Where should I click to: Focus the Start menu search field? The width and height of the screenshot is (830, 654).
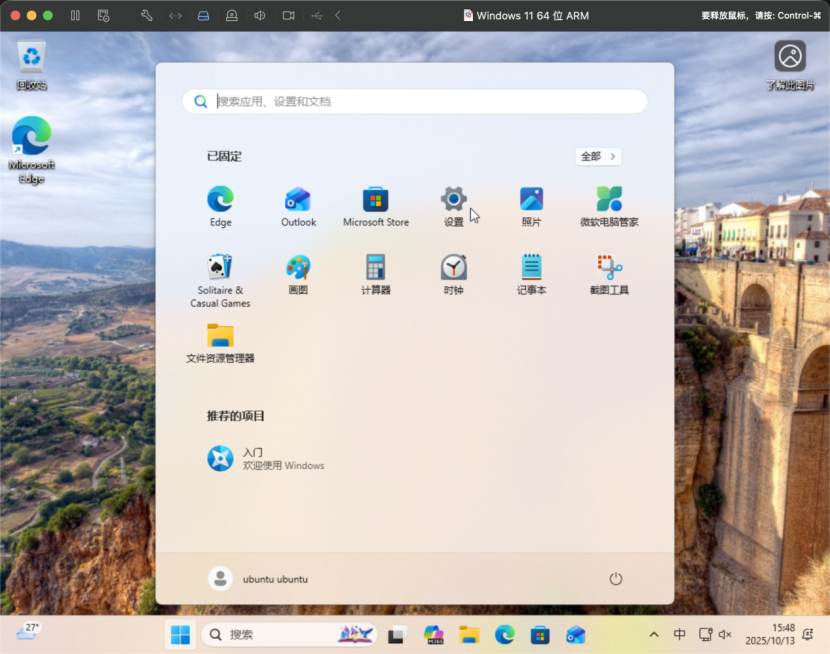point(415,101)
